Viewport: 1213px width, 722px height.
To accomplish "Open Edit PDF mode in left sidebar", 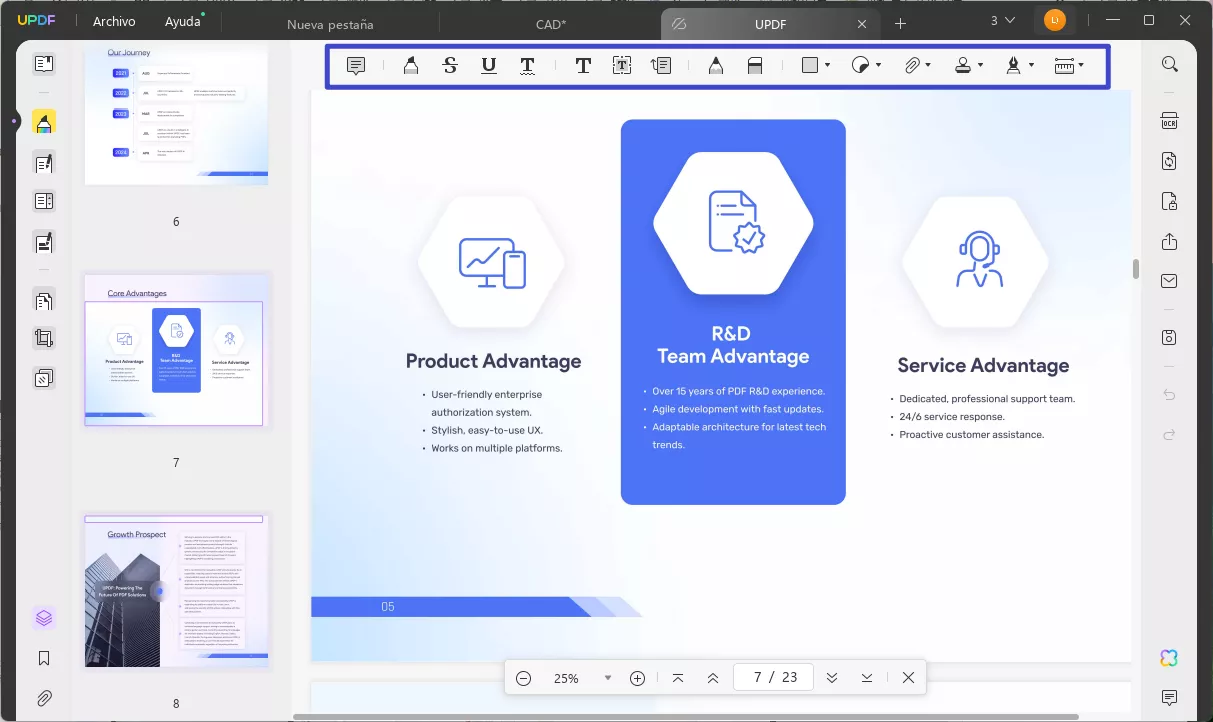I will click(44, 162).
